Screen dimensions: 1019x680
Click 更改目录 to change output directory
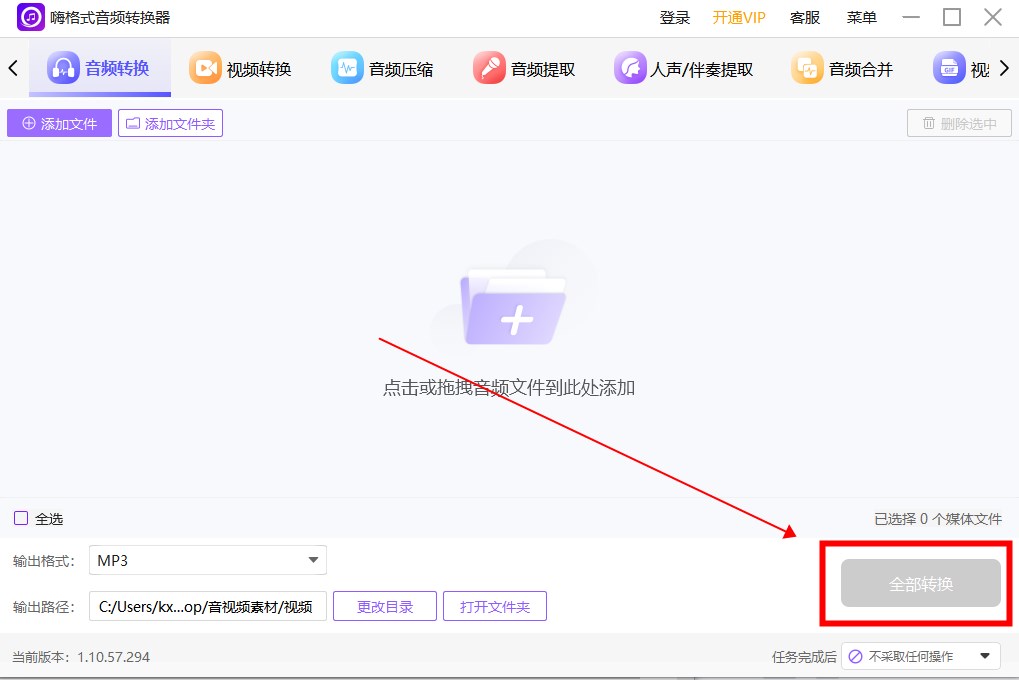click(384, 604)
